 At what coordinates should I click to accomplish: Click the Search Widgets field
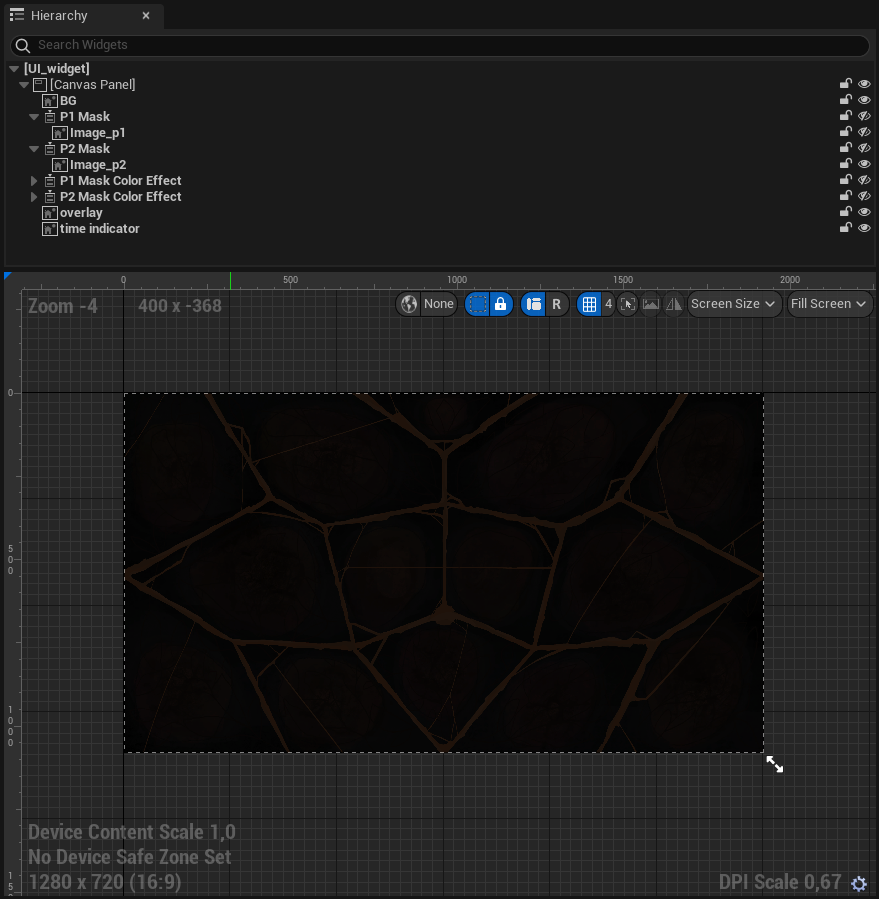pos(440,45)
